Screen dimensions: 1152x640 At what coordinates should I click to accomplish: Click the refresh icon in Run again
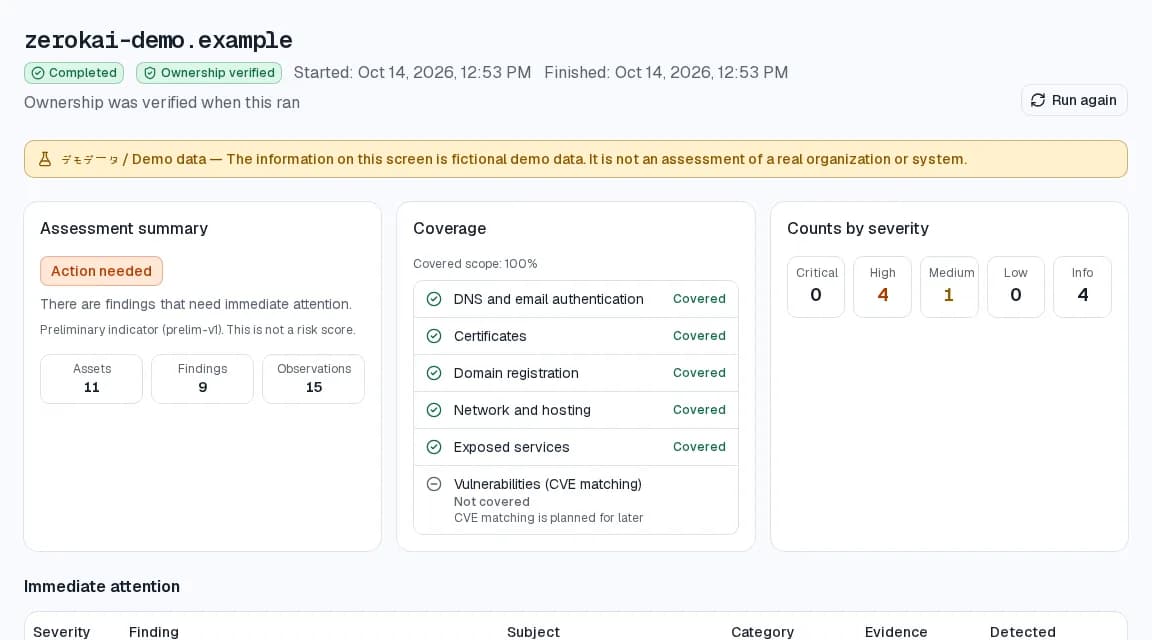(1037, 100)
